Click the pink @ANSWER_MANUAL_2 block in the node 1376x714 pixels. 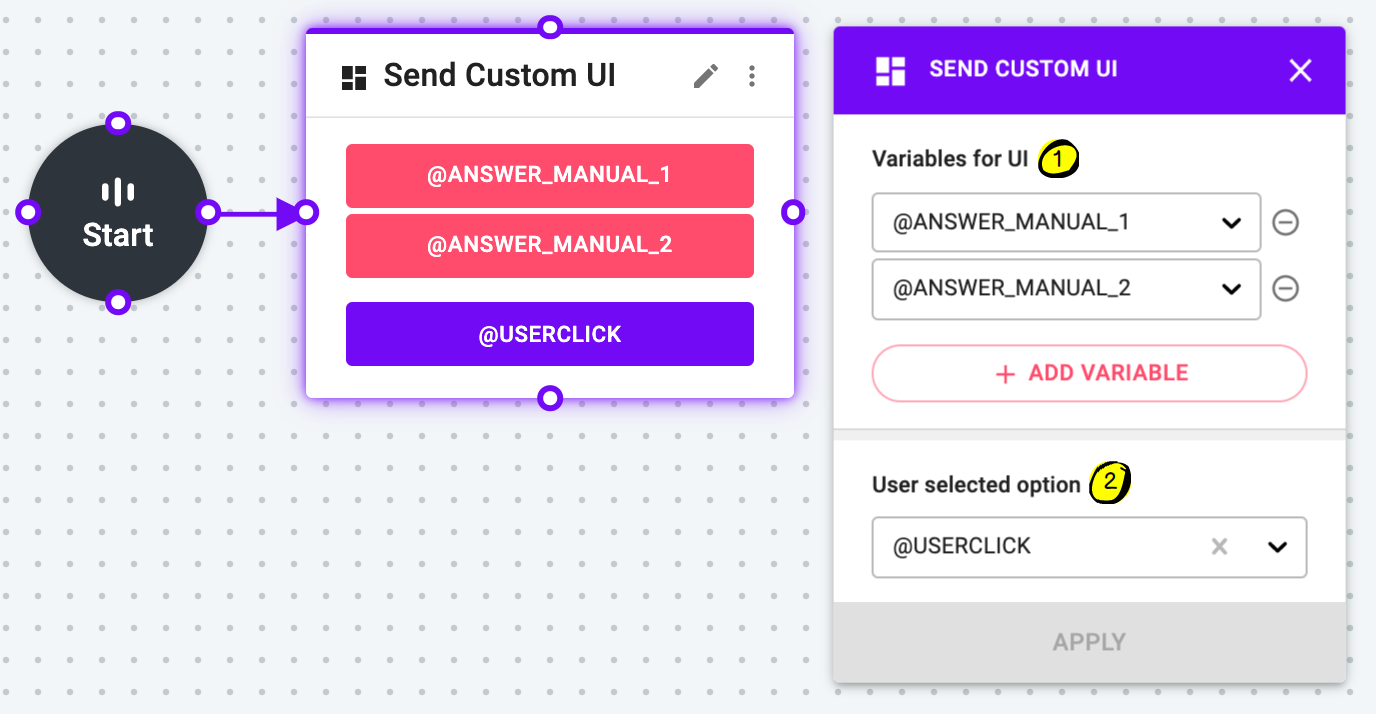[550, 245]
